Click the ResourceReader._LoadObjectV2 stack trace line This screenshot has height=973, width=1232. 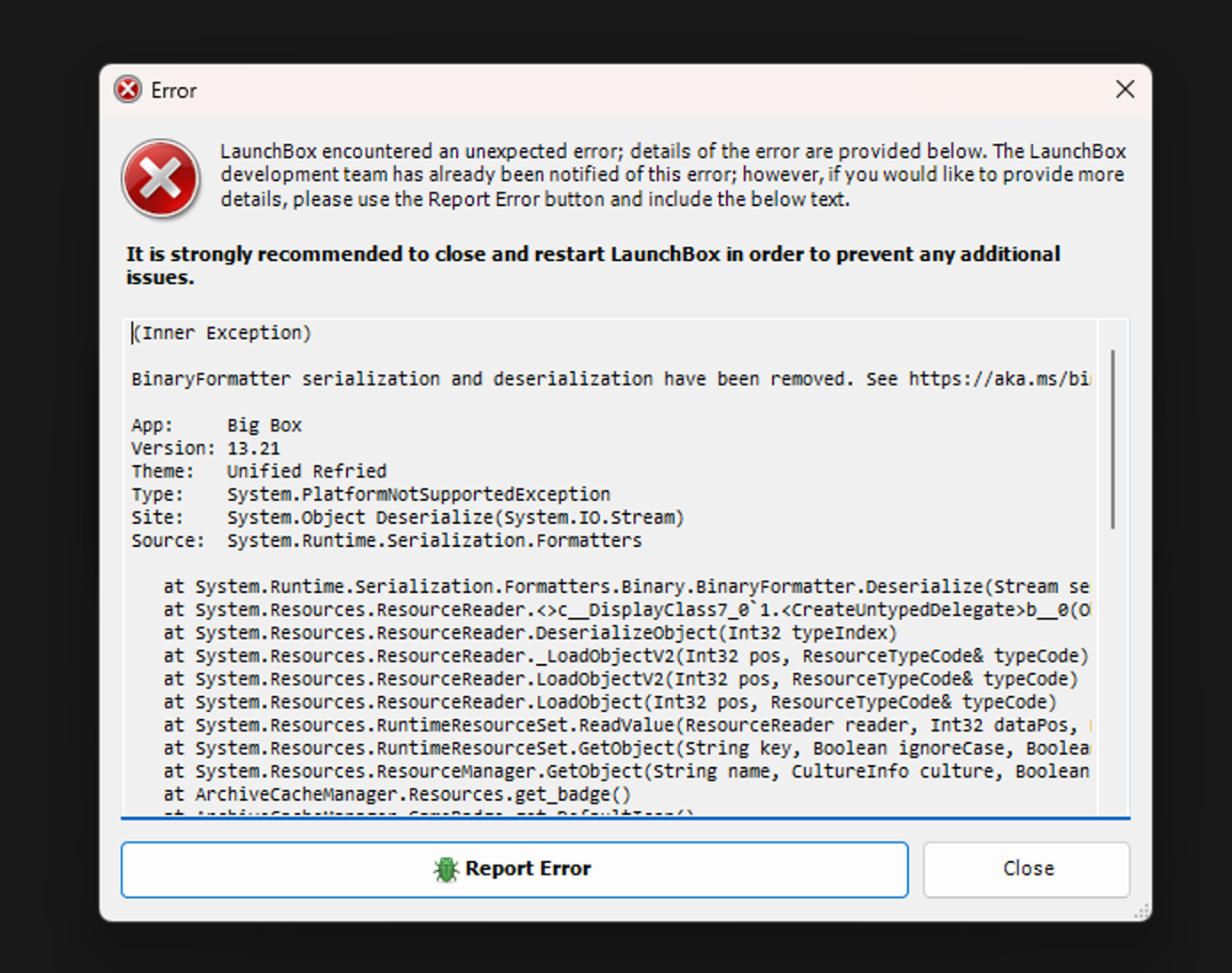click(x=627, y=656)
